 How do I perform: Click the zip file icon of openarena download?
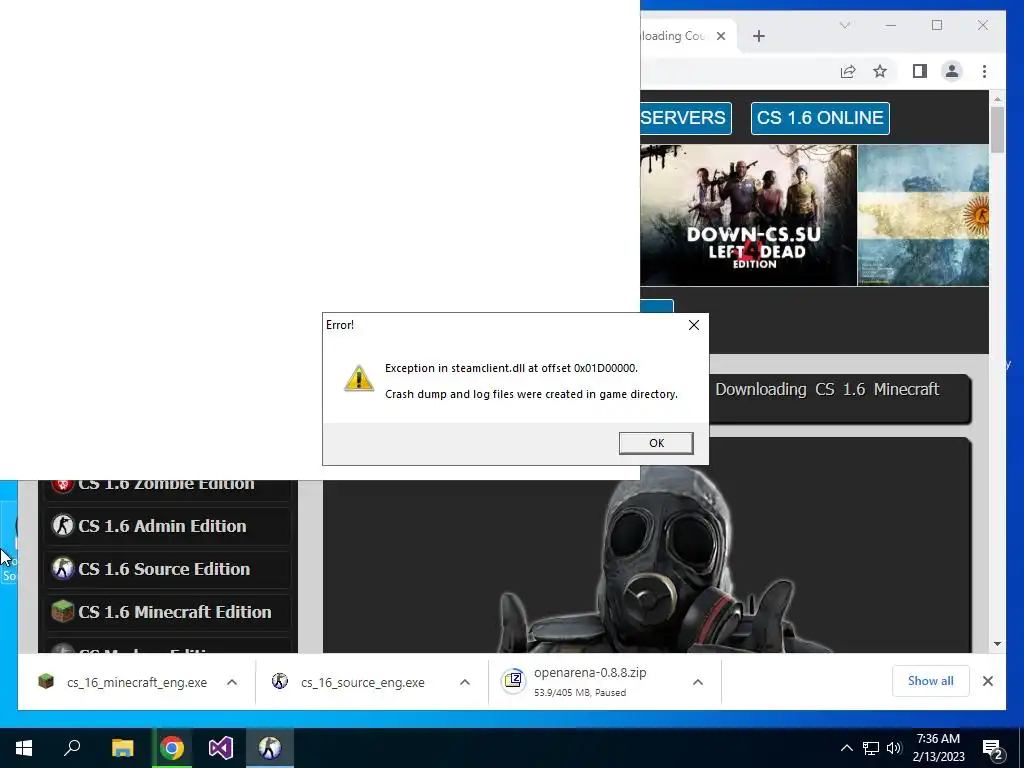(513, 681)
